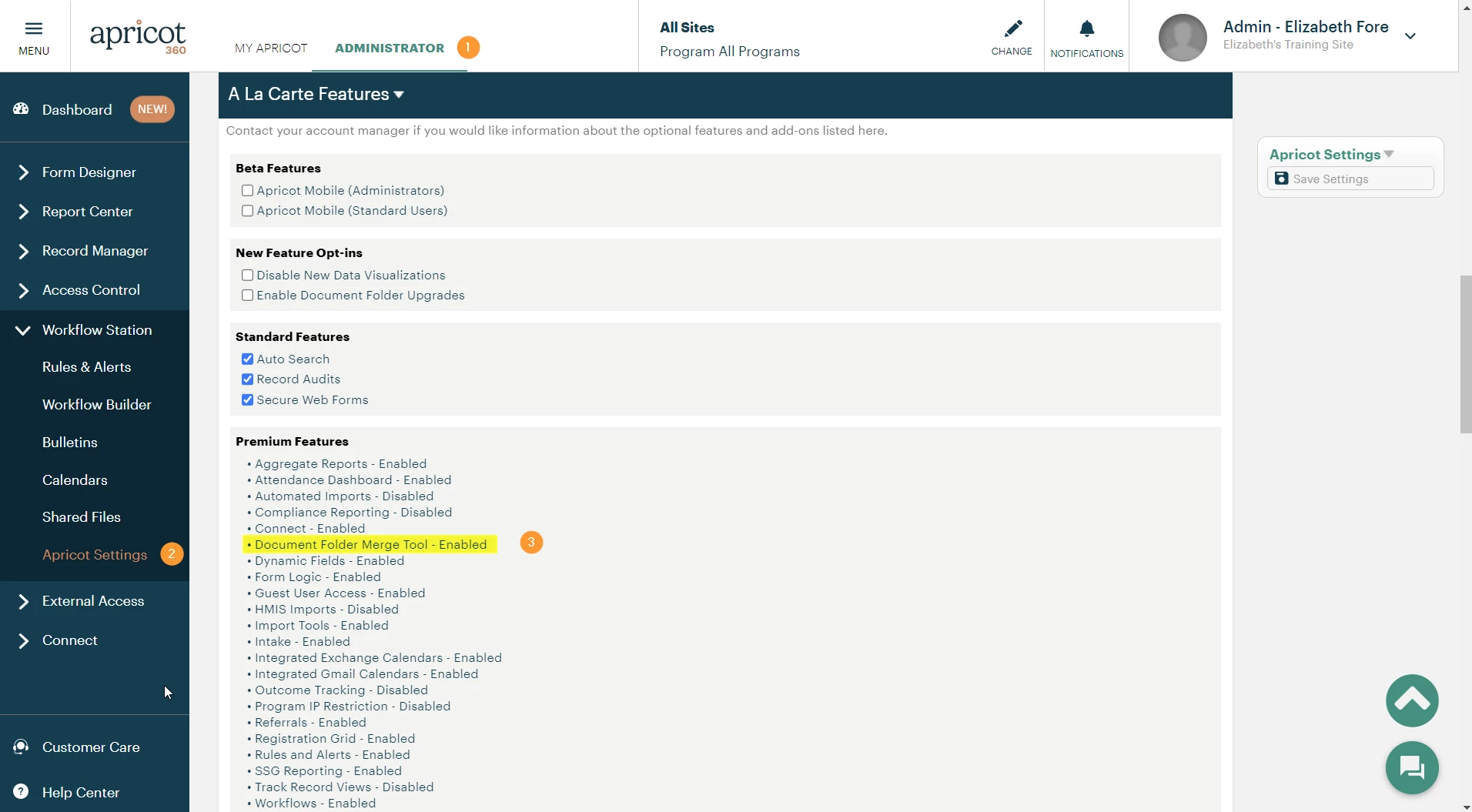Click the apricot 360 logo
This screenshot has width=1472, height=812.
[138, 36]
